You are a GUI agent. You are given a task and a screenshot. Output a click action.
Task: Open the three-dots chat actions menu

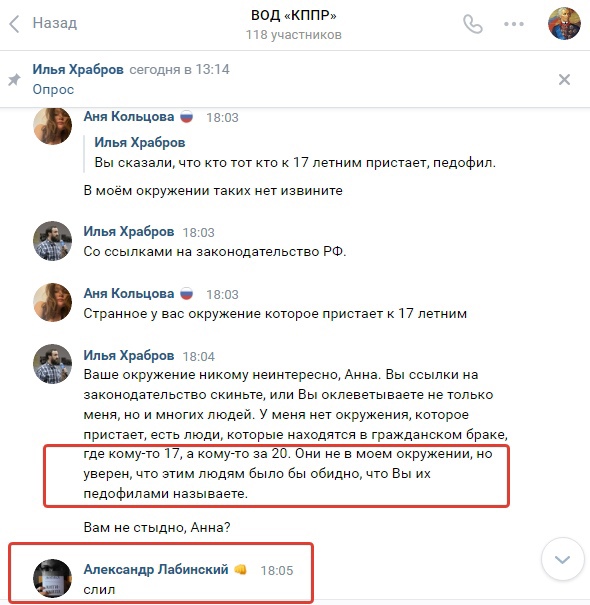[514, 24]
